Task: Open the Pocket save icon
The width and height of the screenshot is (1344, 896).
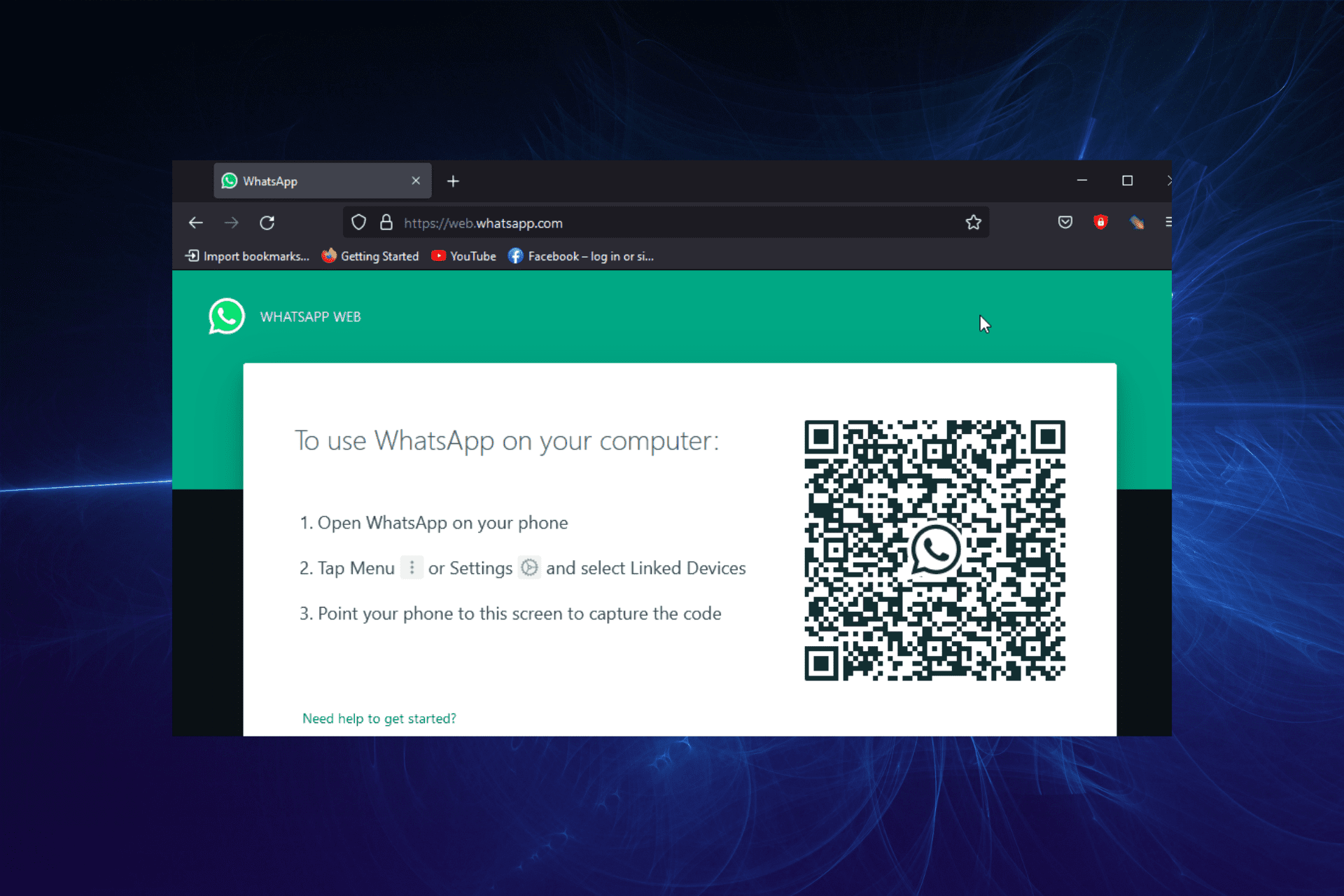Action: point(1065,223)
